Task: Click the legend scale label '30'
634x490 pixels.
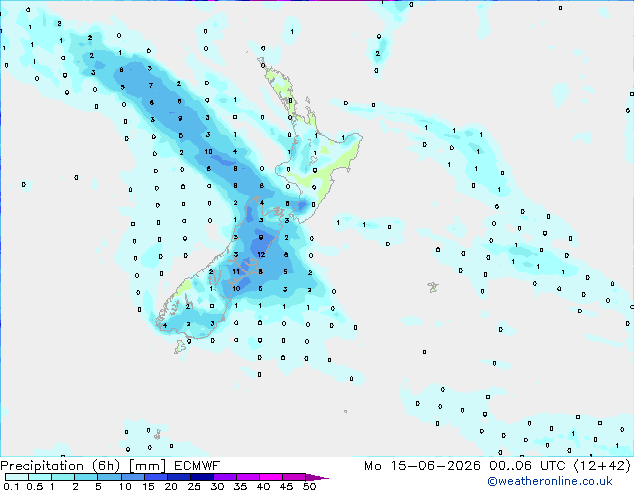Action: pyautogui.click(x=217, y=486)
